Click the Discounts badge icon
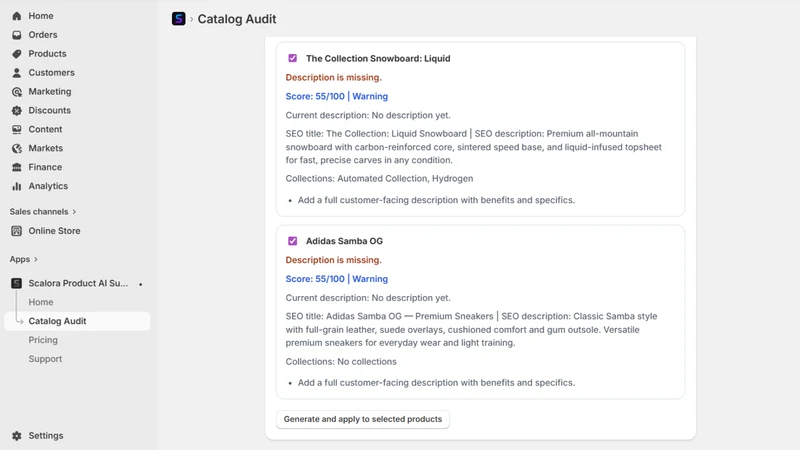Image resolution: width=800 pixels, height=450 pixels. (x=17, y=110)
